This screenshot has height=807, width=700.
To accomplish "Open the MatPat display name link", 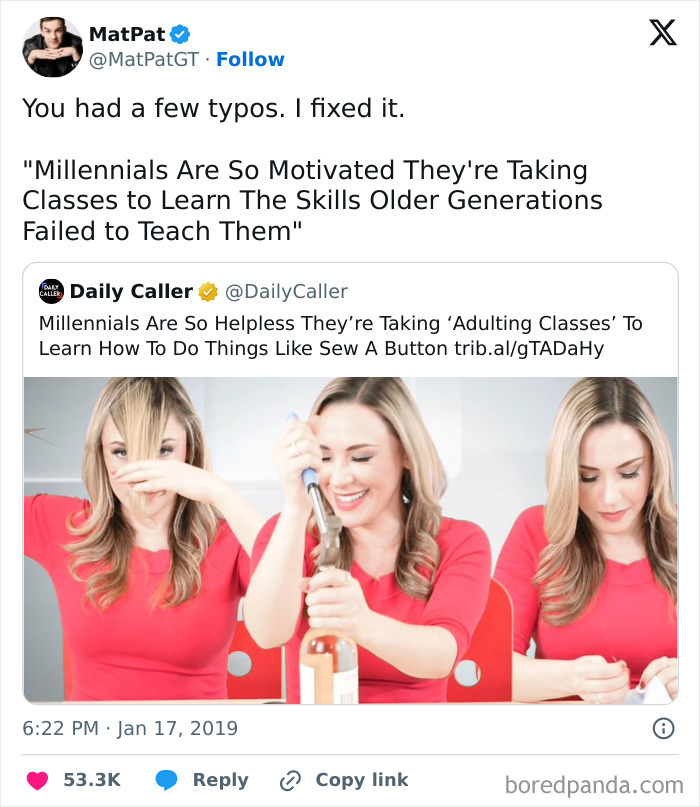I will (x=127, y=34).
